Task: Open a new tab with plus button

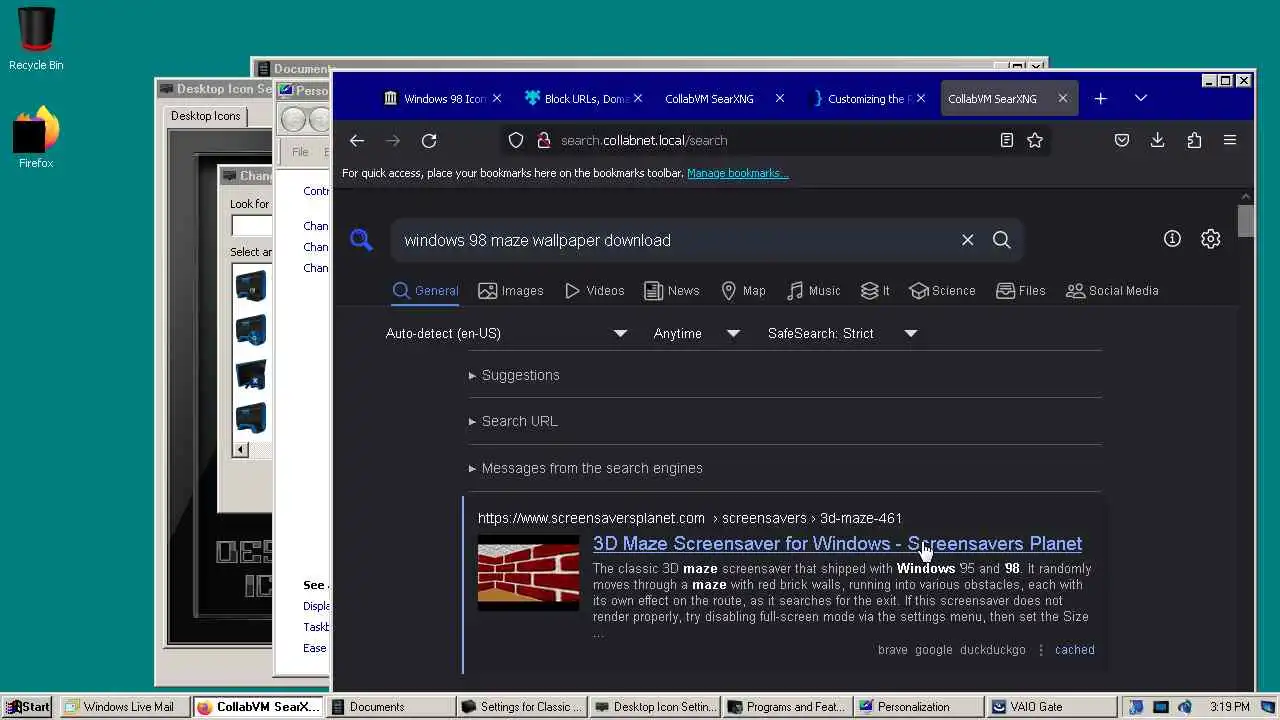Action: pyautogui.click(x=1101, y=99)
